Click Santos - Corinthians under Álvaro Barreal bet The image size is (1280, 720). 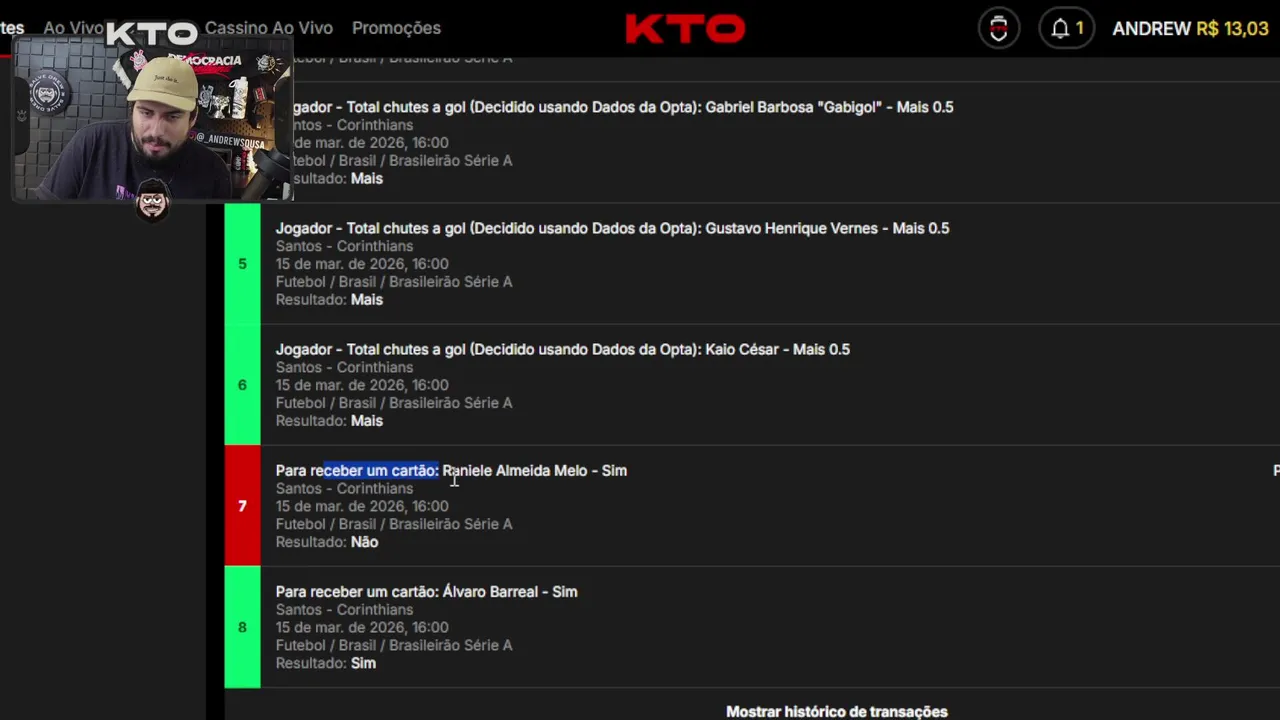[x=344, y=609]
